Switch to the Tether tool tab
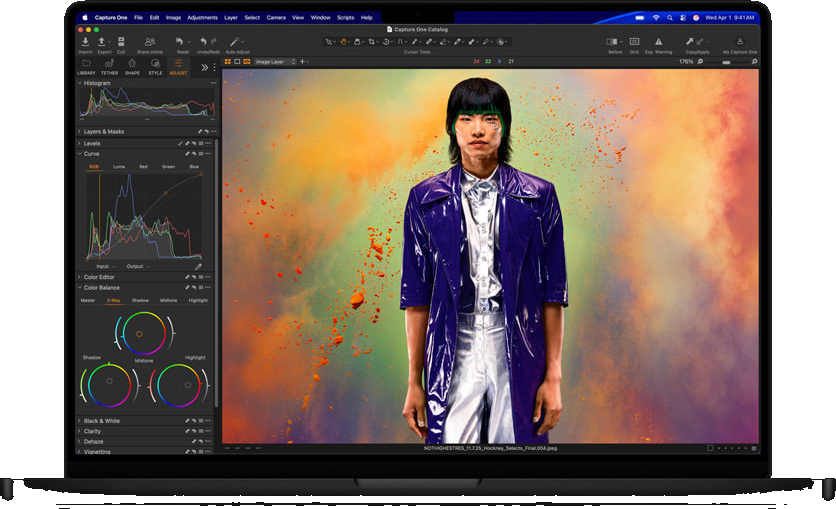 click(x=109, y=67)
